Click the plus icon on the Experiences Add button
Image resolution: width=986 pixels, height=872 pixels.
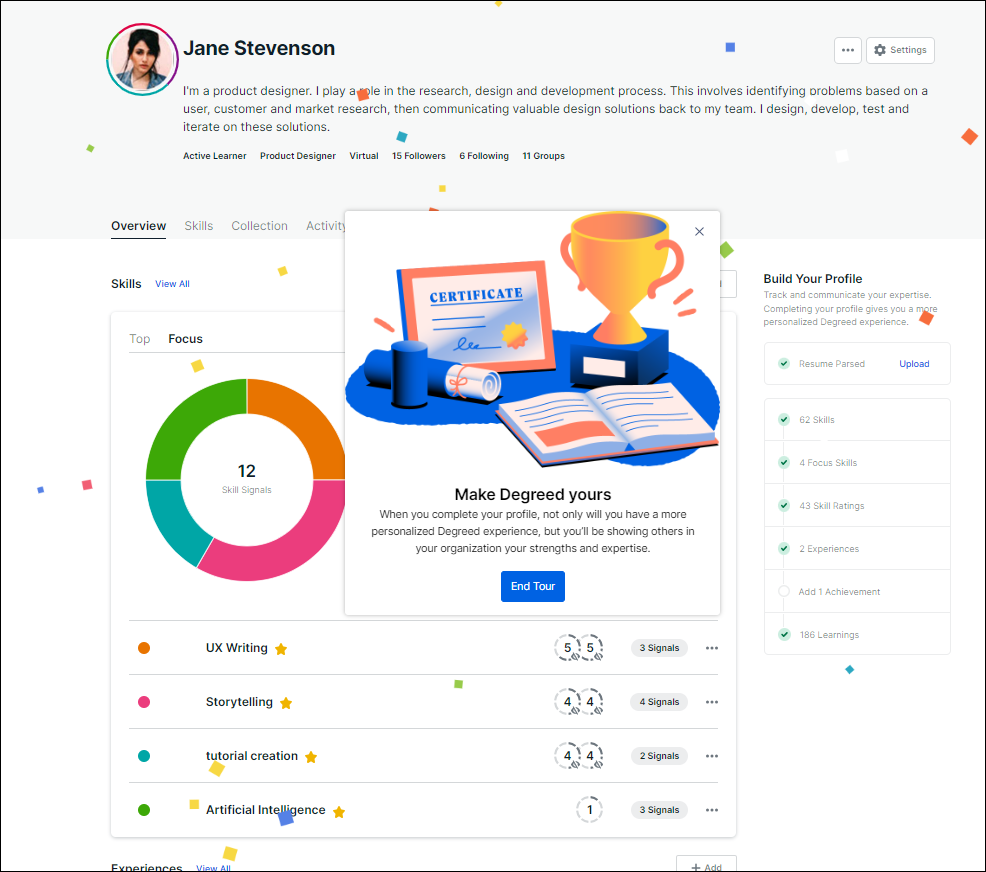tap(696, 865)
